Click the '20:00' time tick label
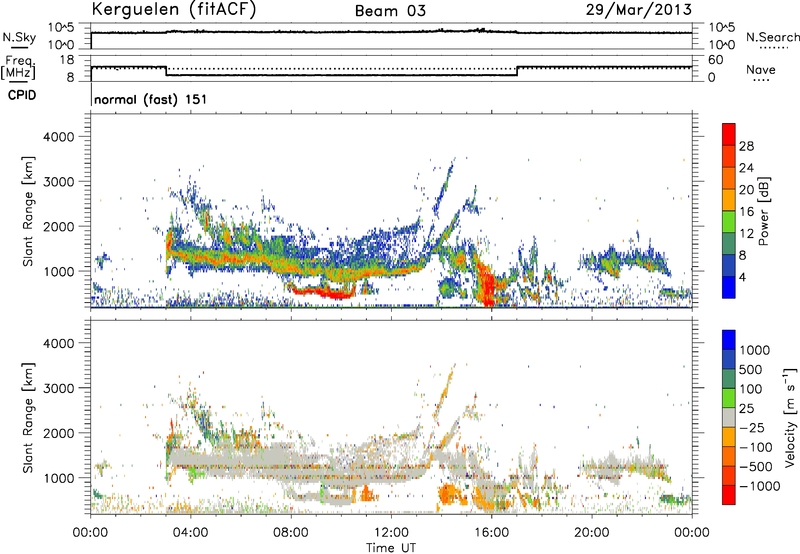The image size is (800, 554). pyautogui.click(x=592, y=533)
